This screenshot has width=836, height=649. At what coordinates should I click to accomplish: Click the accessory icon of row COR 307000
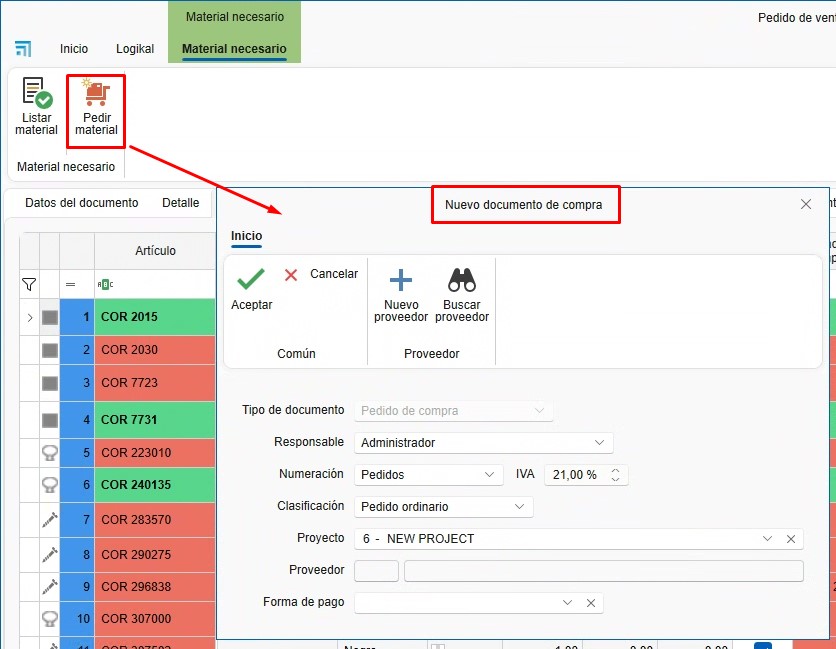(x=50, y=619)
